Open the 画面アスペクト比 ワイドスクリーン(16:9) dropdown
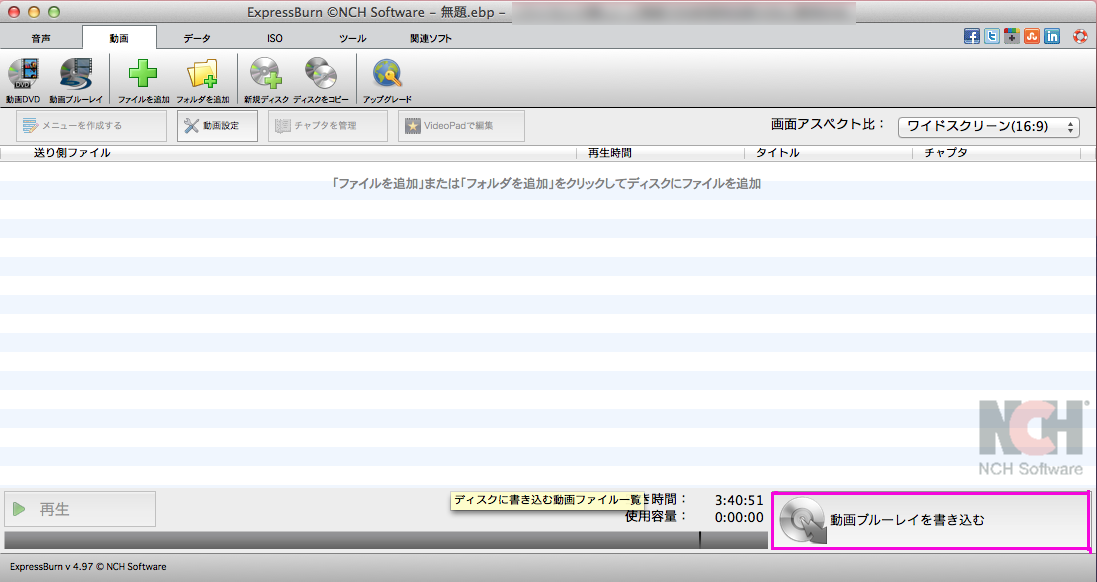 point(989,127)
